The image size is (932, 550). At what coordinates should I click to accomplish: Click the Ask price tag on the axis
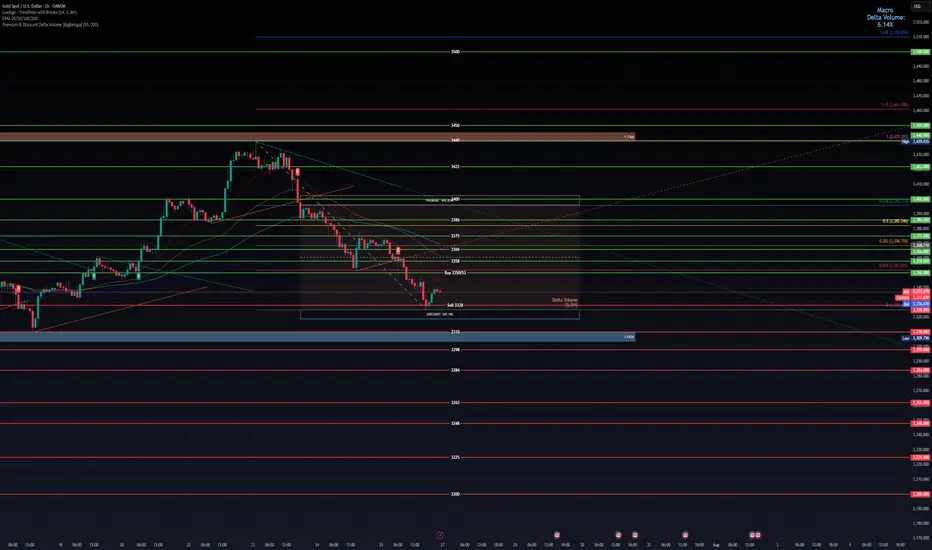916,291
